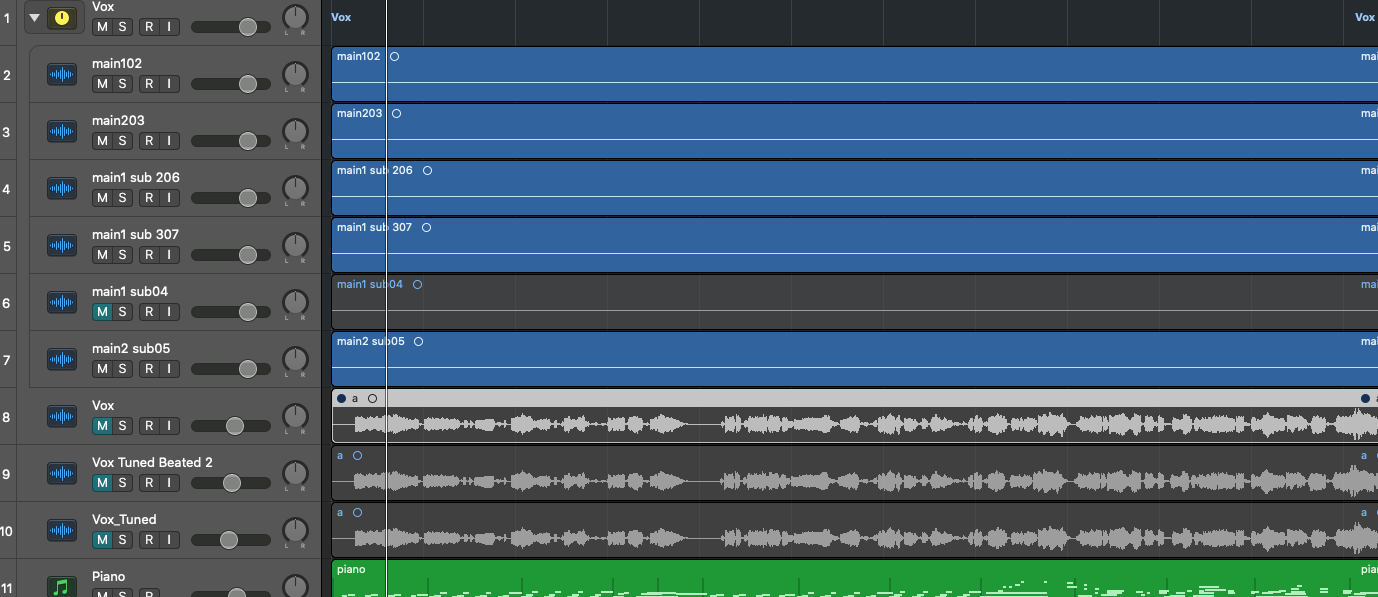
Task: Unmute the Vox Tuned Beated 2 track
Action: 101,483
